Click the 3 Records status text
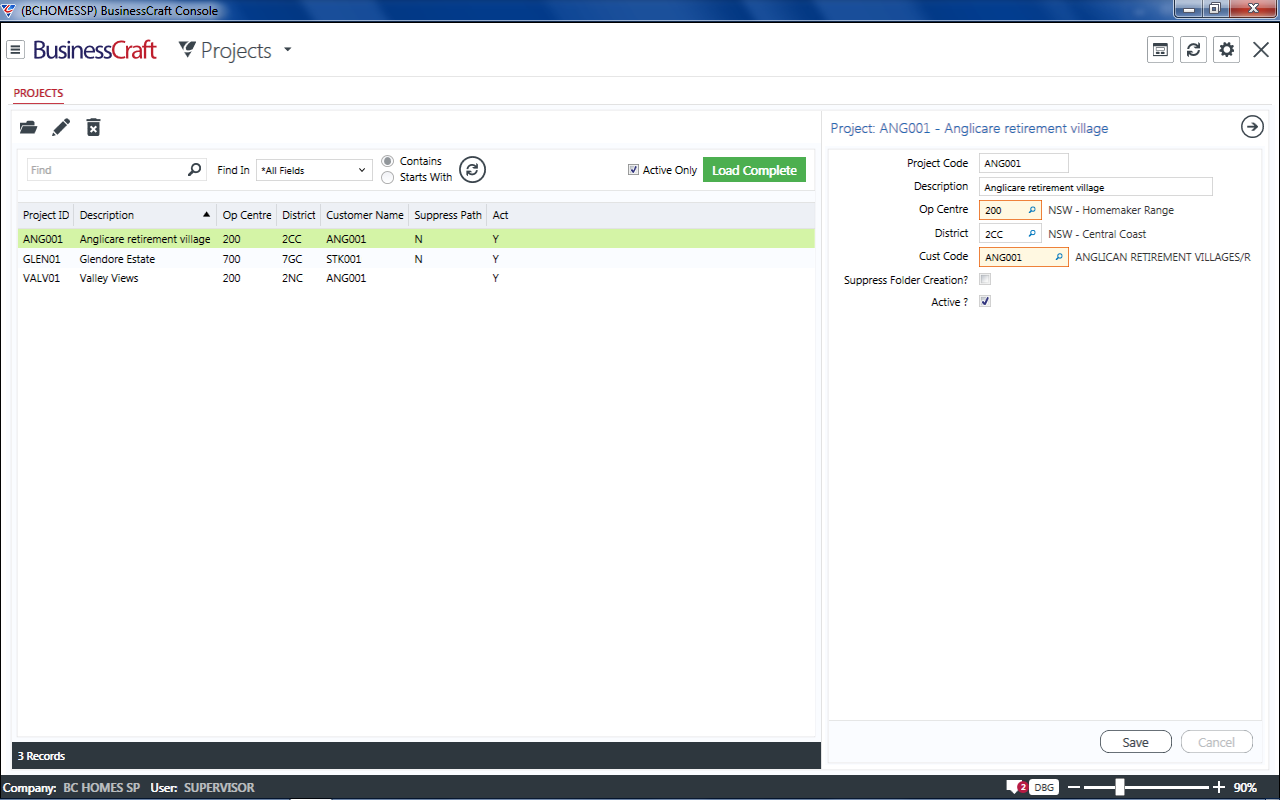The width and height of the screenshot is (1280, 800). tap(41, 756)
